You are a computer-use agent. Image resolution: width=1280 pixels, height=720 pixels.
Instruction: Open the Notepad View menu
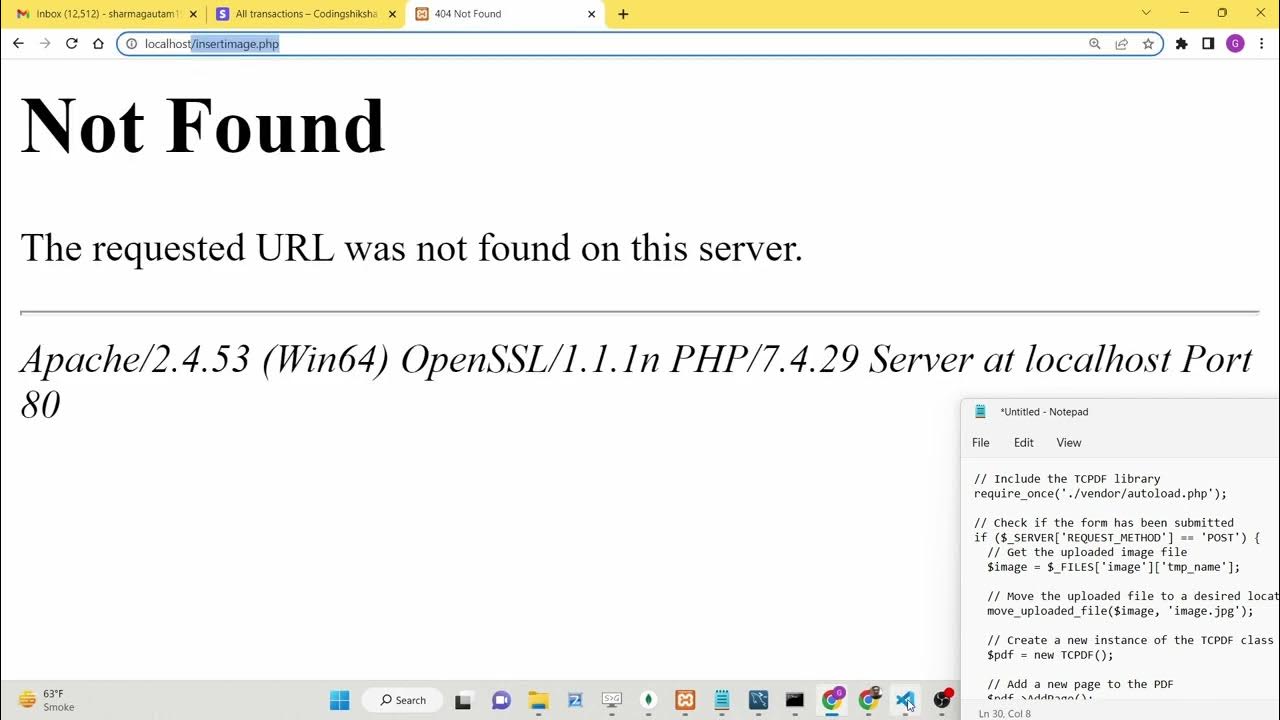point(1068,443)
